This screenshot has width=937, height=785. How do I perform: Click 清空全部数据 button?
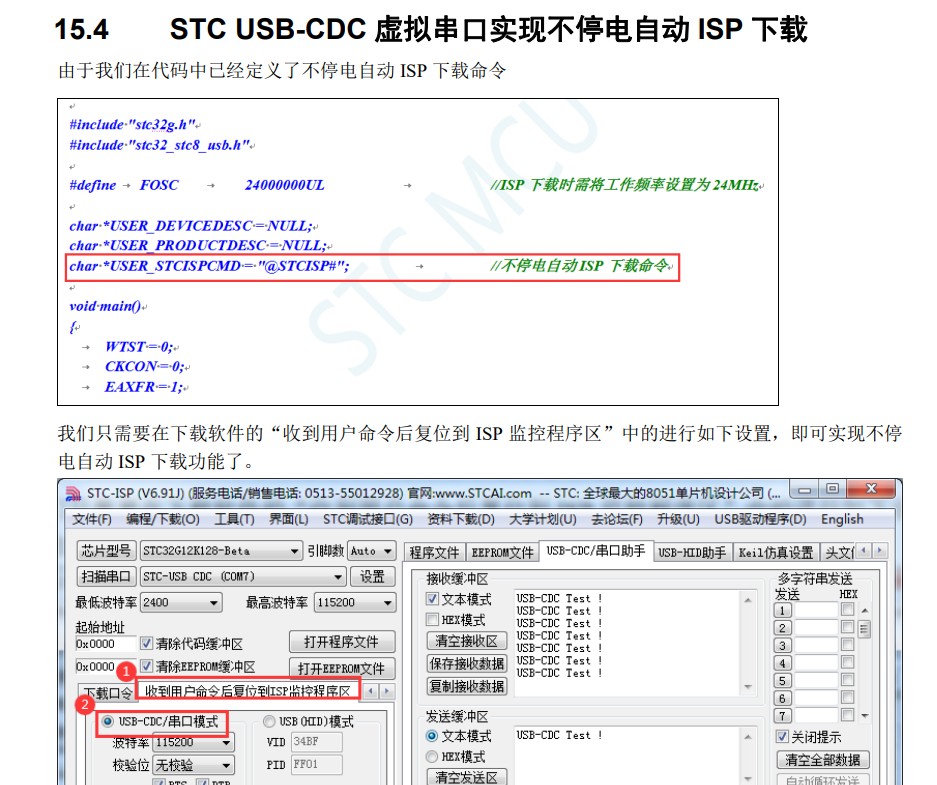[x=822, y=760]
